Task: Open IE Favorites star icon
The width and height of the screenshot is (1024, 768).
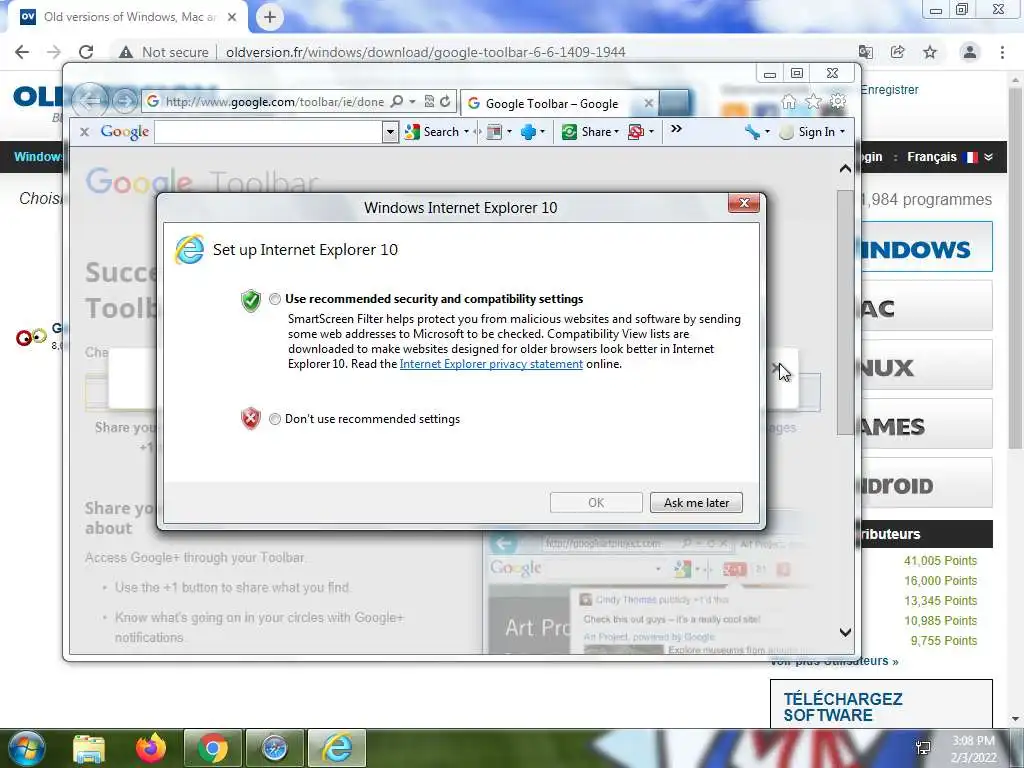Action: (x=813, y=102)
